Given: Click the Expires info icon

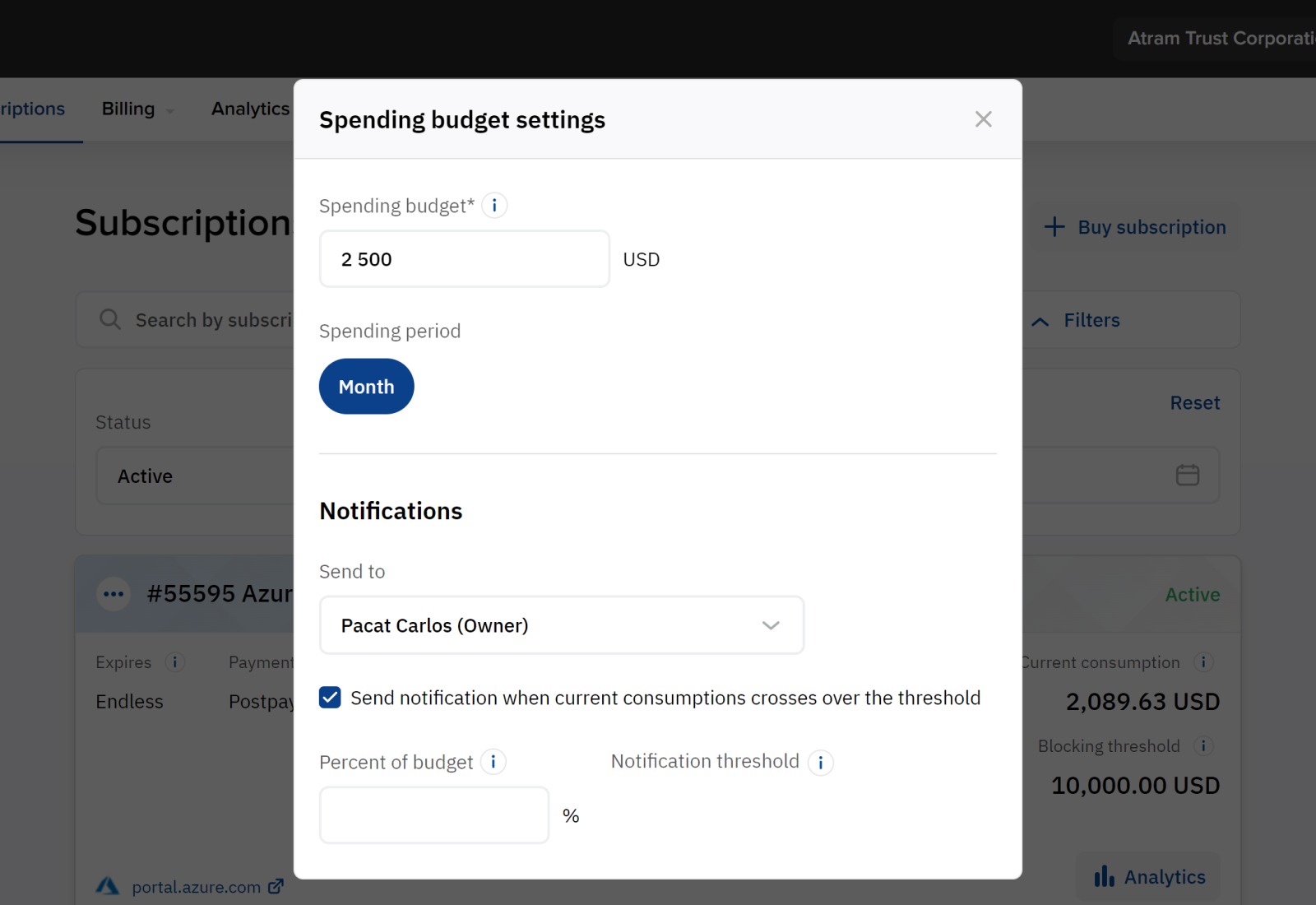Looking at the screenshot, I should point(174,662).
